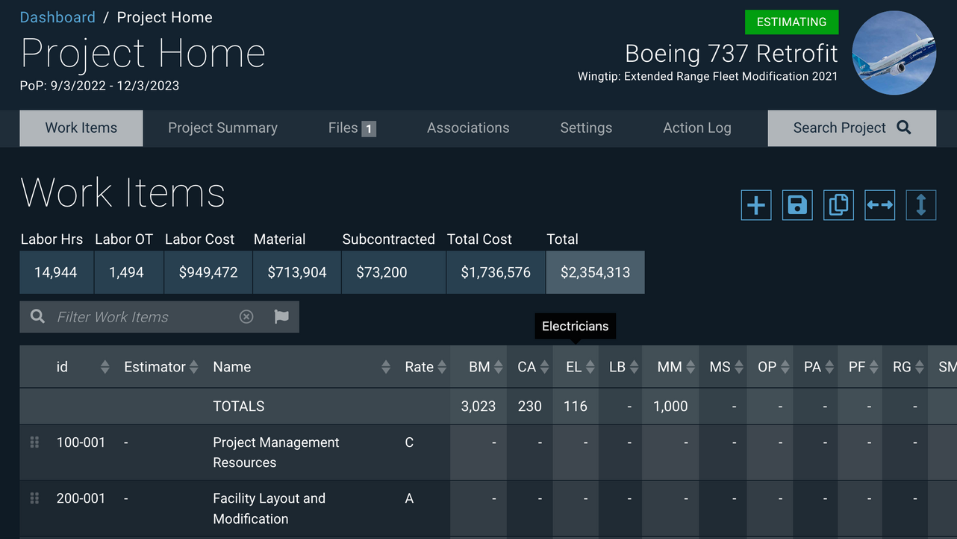
Task: Open the Work Items tab
Action: coord(81,128)
